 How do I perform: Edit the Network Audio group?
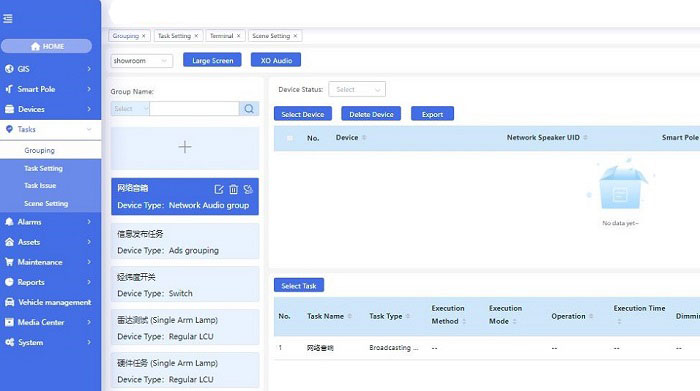[219, 189]
